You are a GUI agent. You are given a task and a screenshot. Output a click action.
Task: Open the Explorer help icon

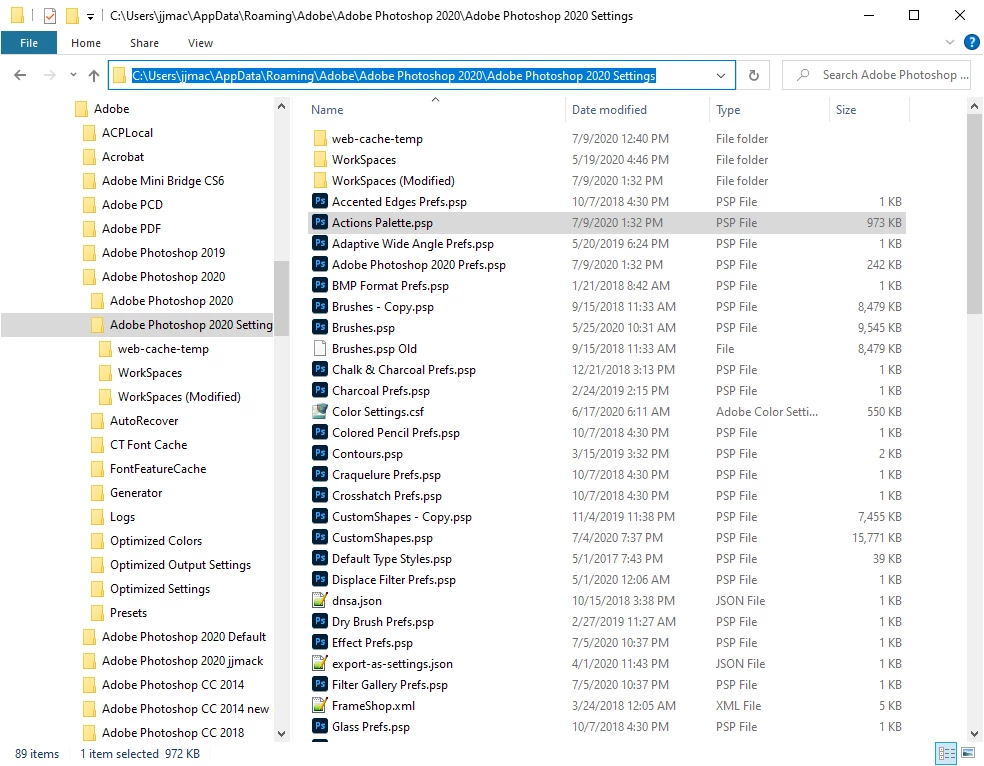point(971,42)
